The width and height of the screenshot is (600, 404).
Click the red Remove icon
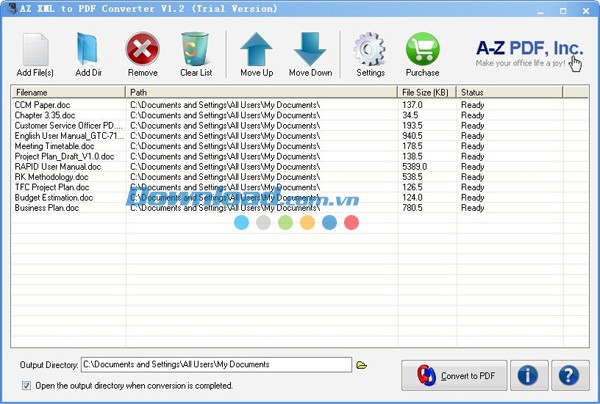tap(142, 49)
